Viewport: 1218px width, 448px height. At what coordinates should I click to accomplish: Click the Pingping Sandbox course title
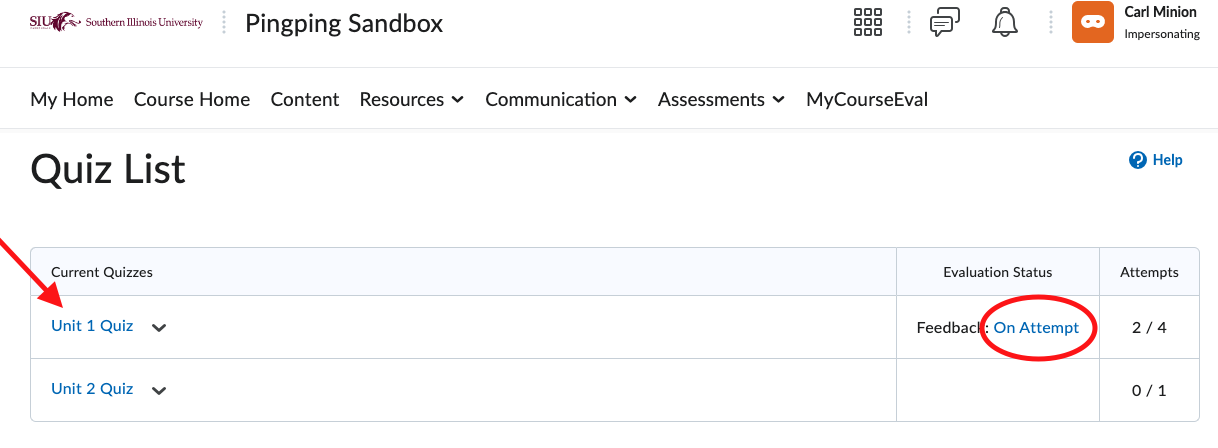344,22
